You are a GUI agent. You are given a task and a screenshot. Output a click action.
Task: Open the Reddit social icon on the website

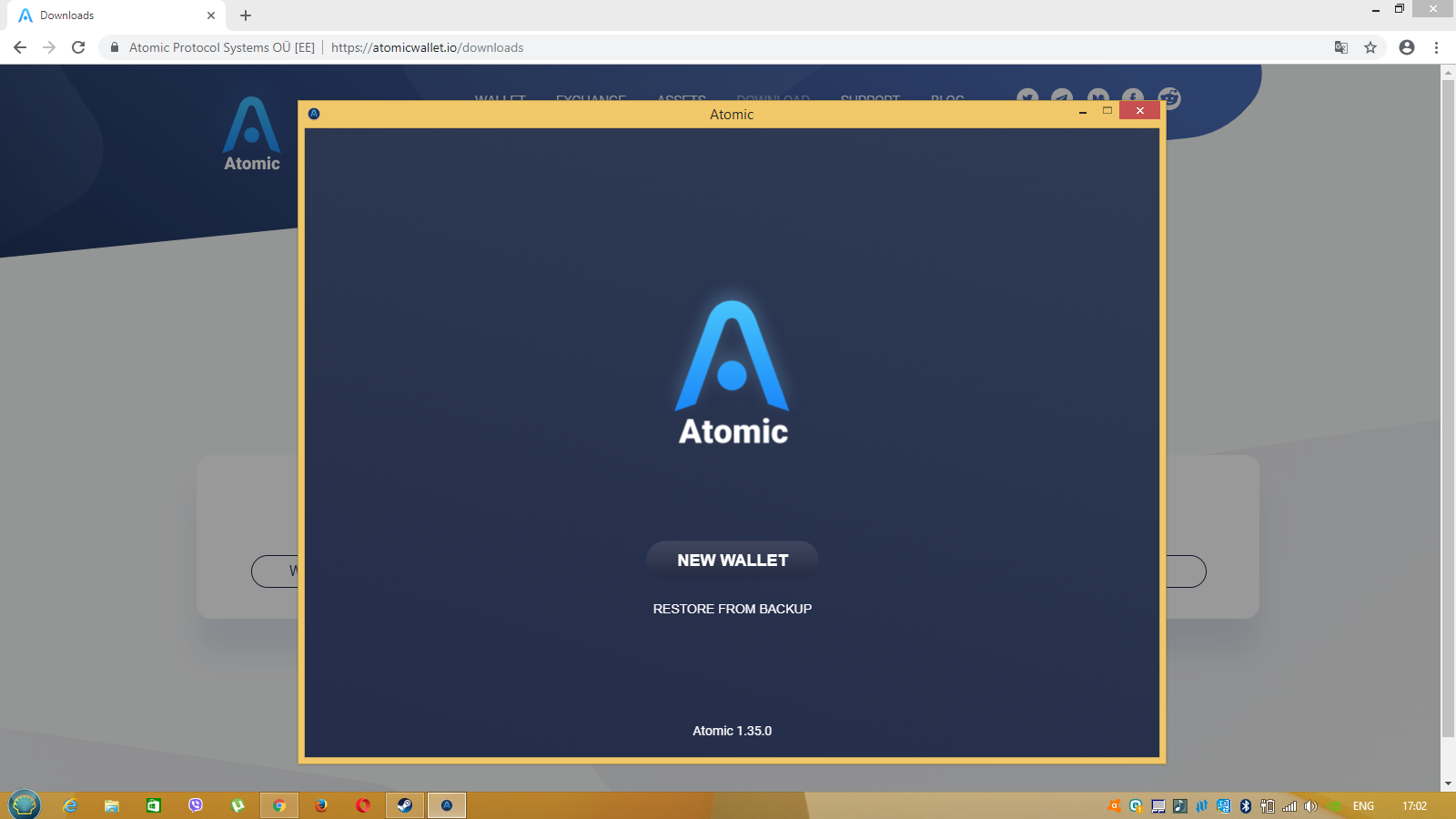point(1169,98)
